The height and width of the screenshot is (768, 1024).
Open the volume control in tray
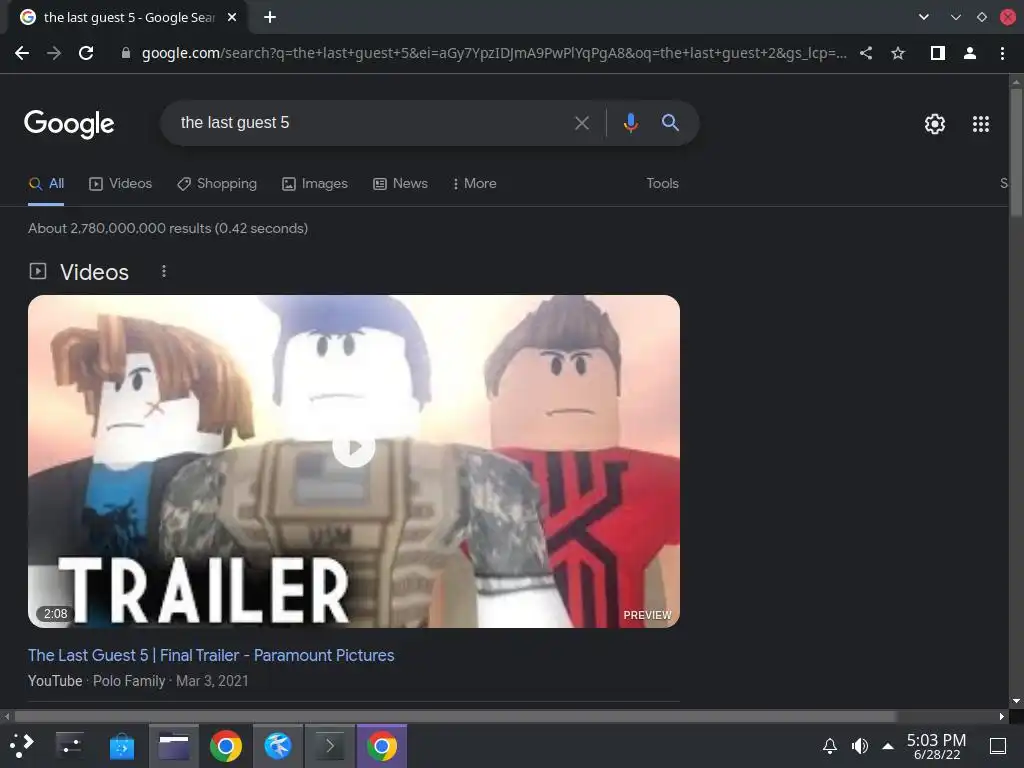click(859, 746)
